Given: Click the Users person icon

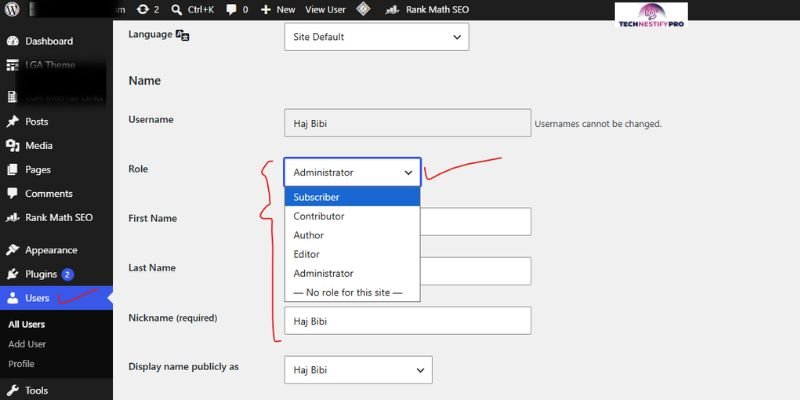Looking at the screenshot, I should 12,298.
